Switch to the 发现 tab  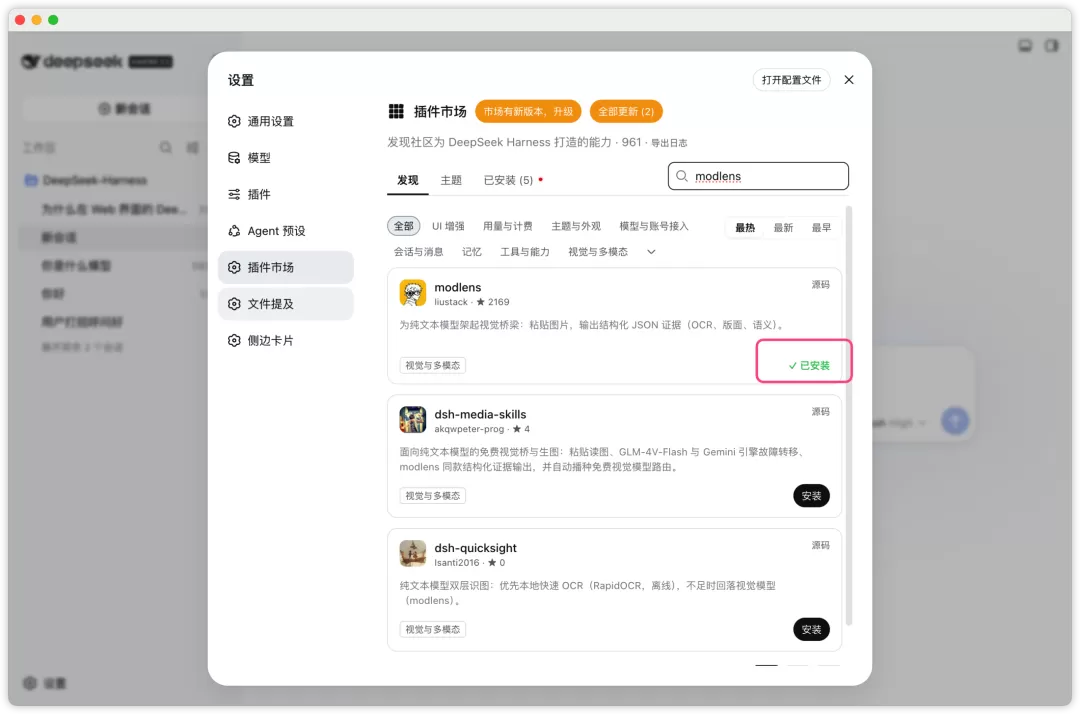tap(408, 180)
